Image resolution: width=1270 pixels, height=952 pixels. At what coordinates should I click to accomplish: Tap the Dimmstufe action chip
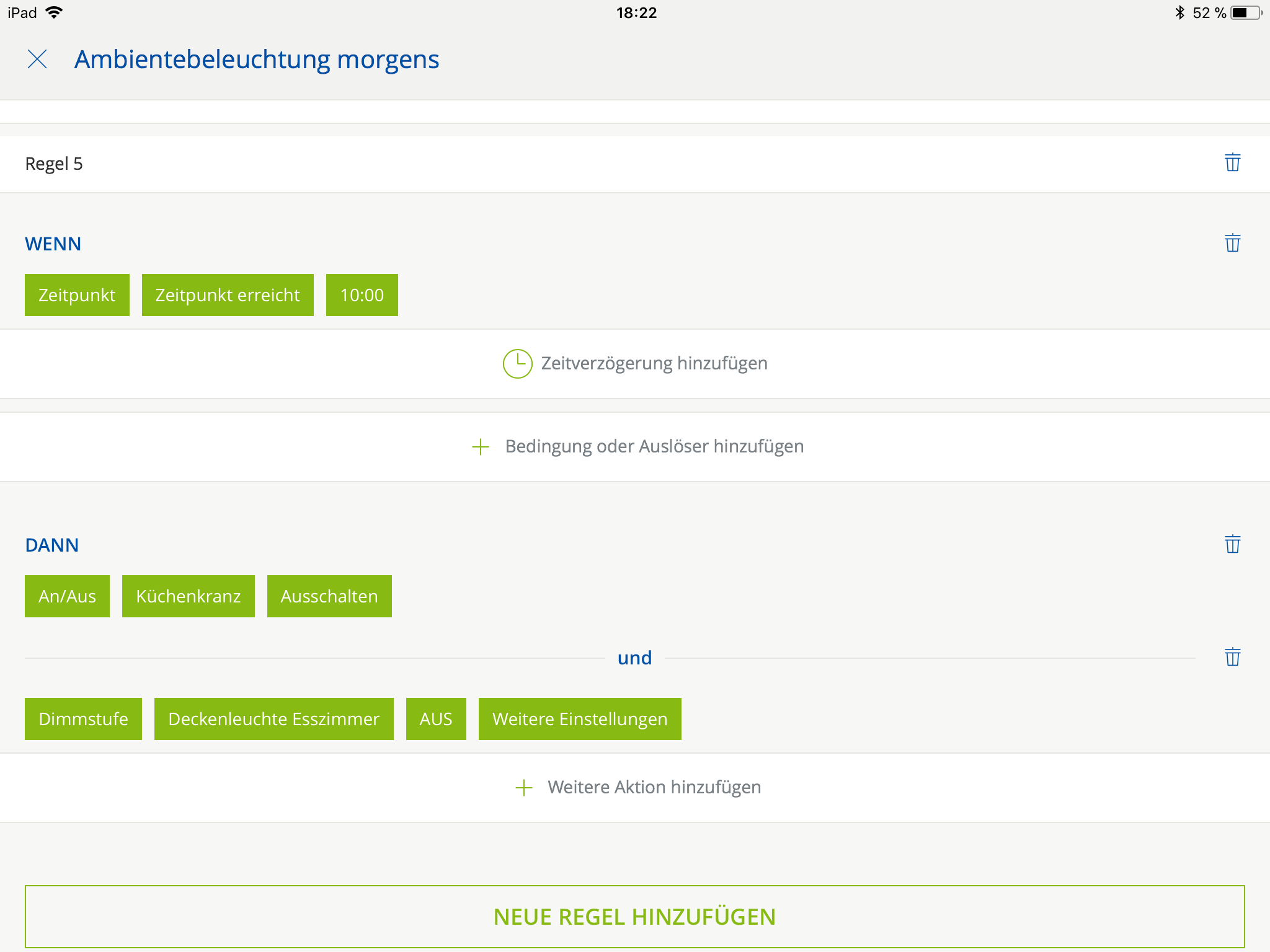pos(83,719)
